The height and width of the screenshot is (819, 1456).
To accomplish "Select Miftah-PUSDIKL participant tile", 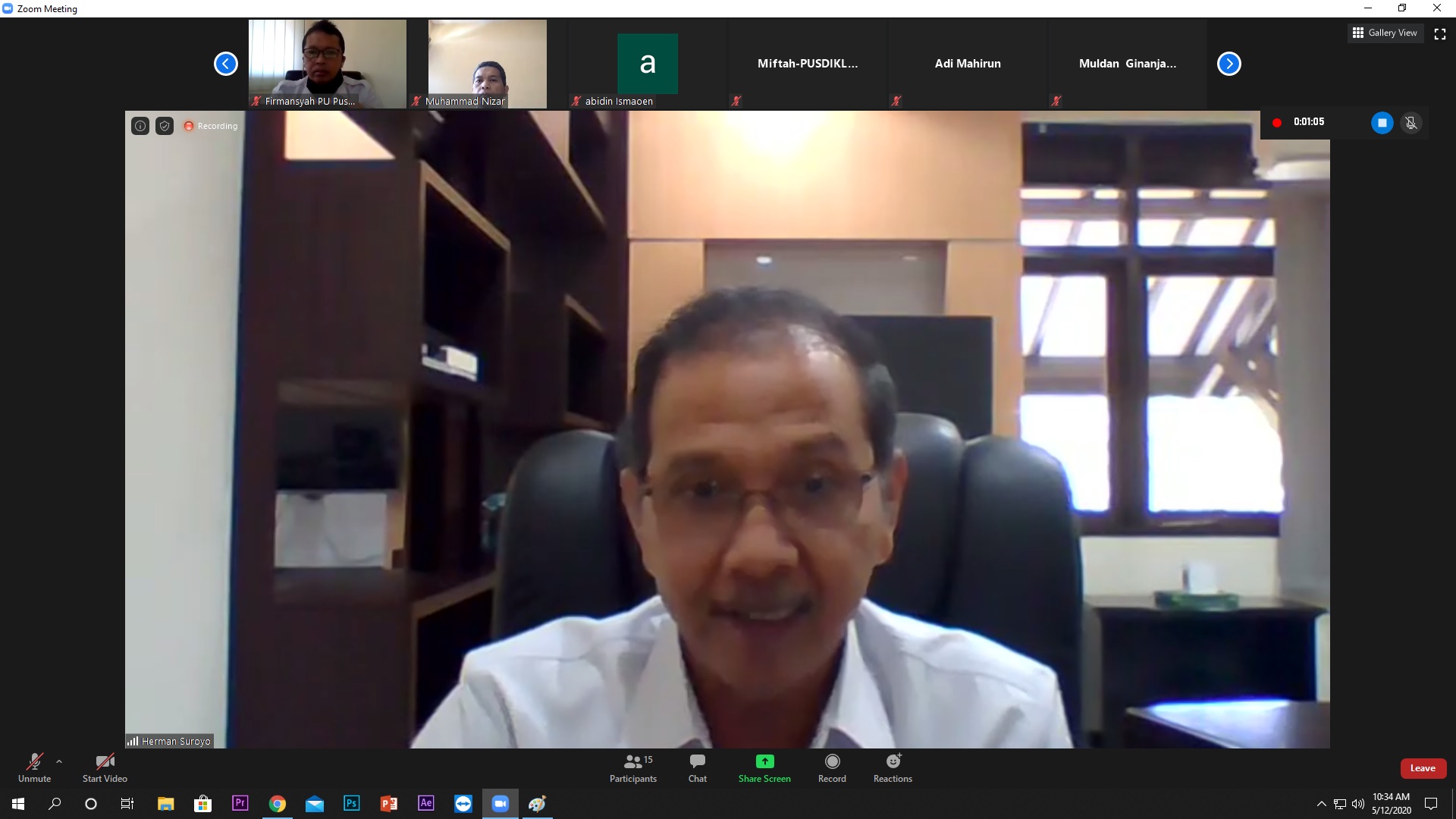I will point(808,64).
